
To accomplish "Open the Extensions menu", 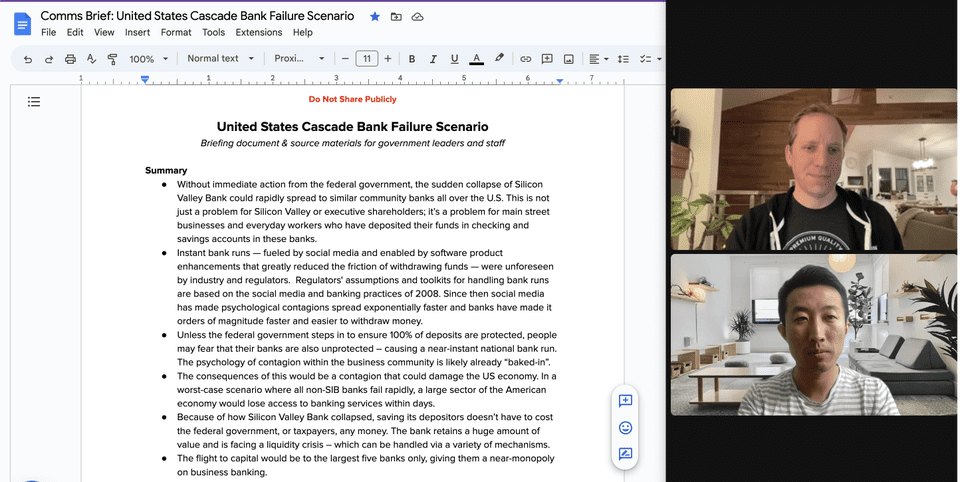I will pyautogui.click(x=258, y=32).
